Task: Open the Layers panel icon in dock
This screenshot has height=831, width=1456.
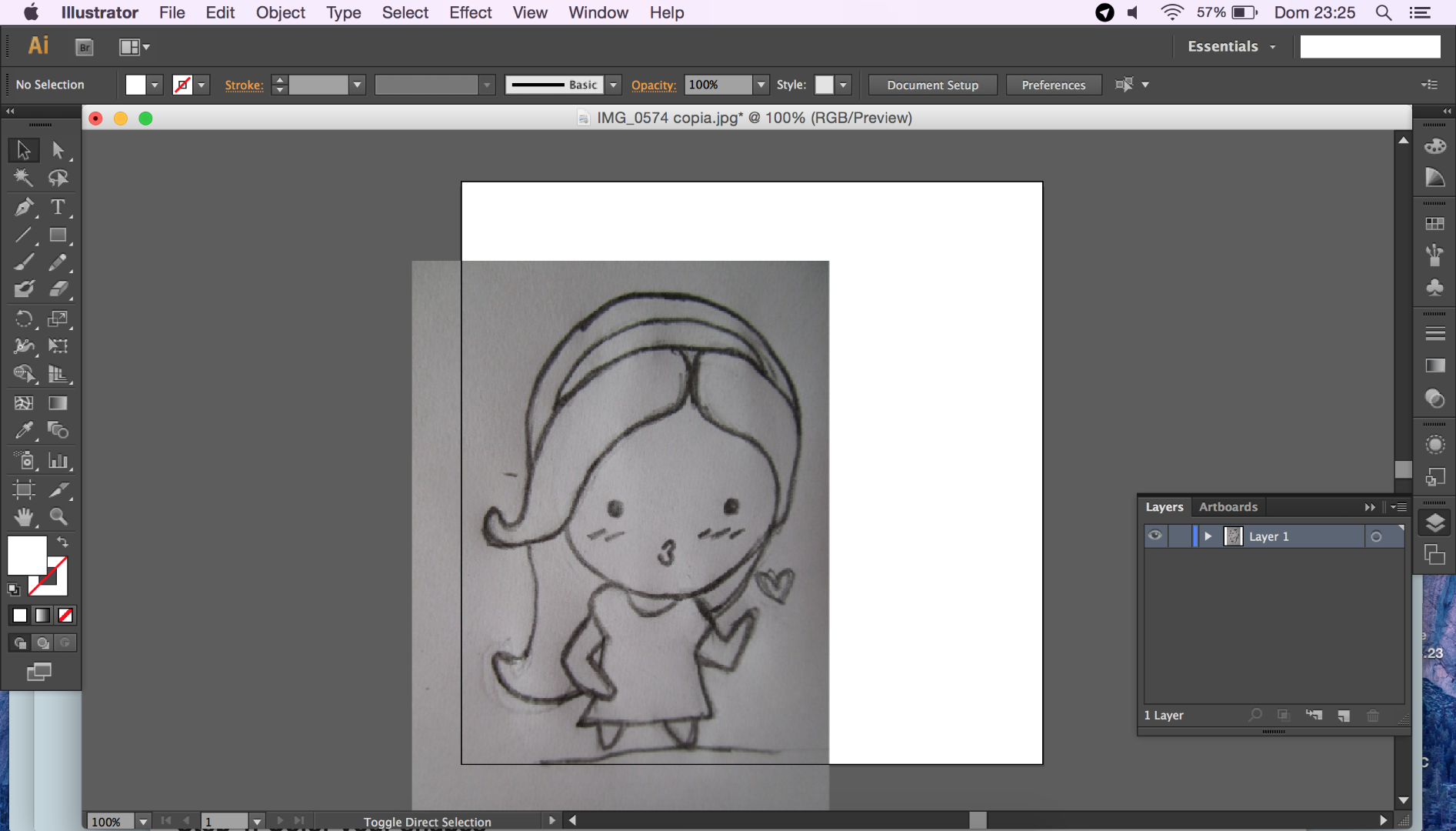Action: [x=1435, y=522]
